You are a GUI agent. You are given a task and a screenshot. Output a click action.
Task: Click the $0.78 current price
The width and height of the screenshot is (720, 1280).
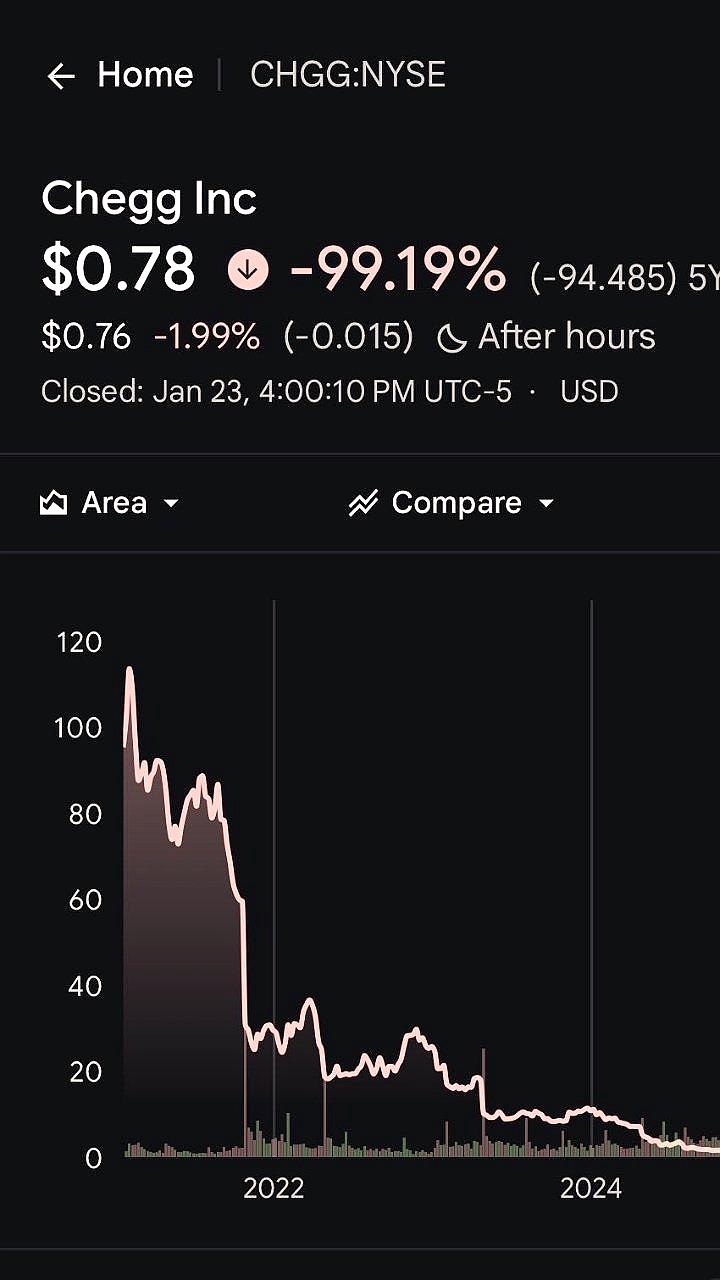pos(118,270)
